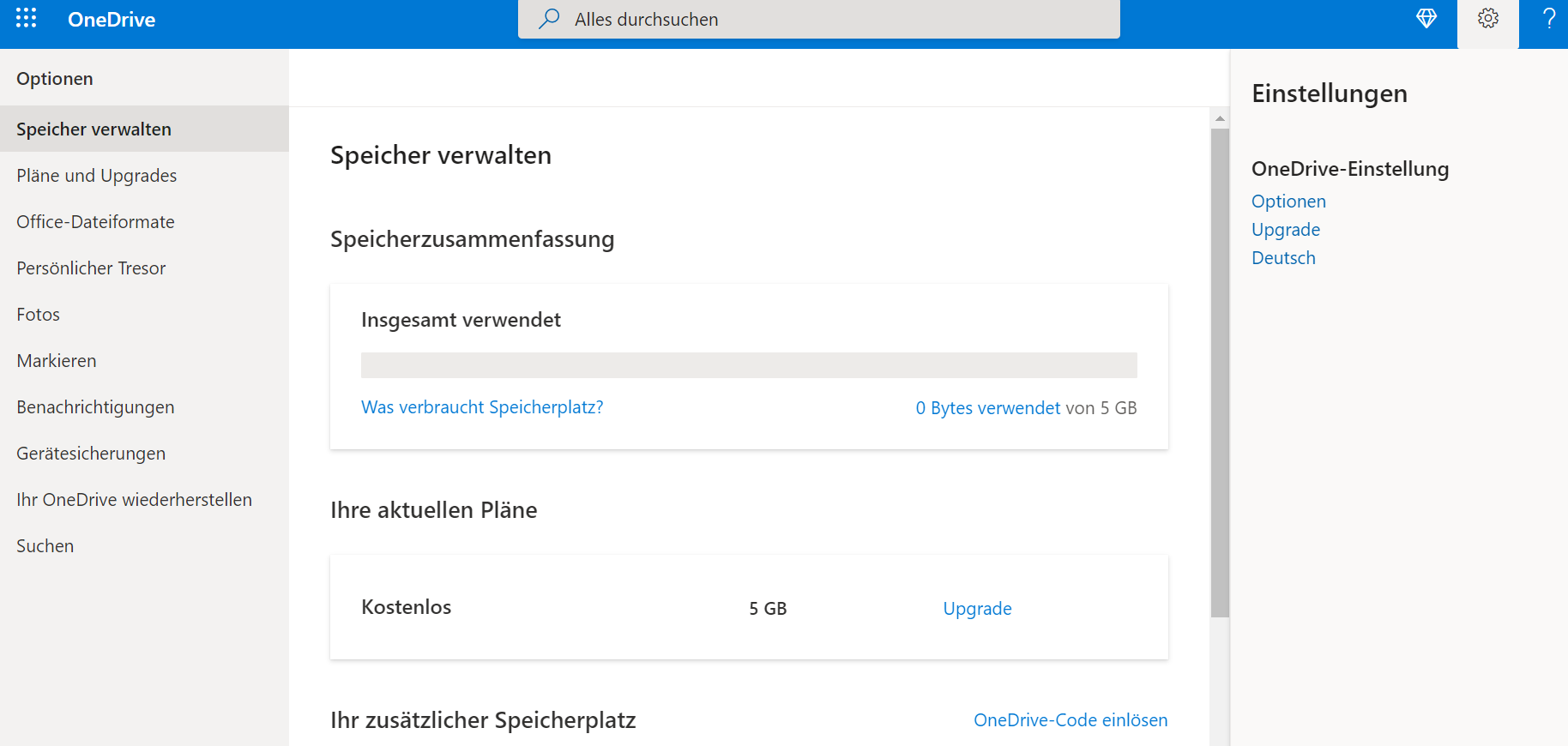1568x746 pixels.
Task: Click the 'Optionen' sidebar heading
Action: [x=55, y=79]
